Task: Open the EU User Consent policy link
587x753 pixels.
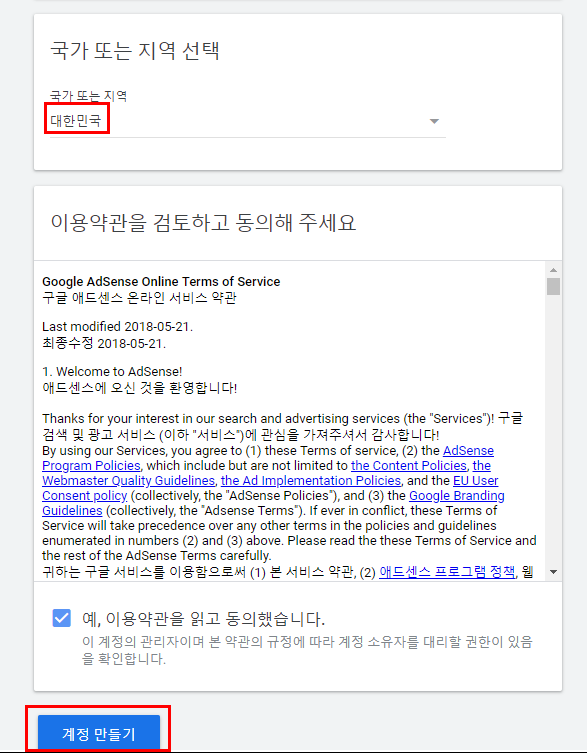Action: click(x=270, y=488)
